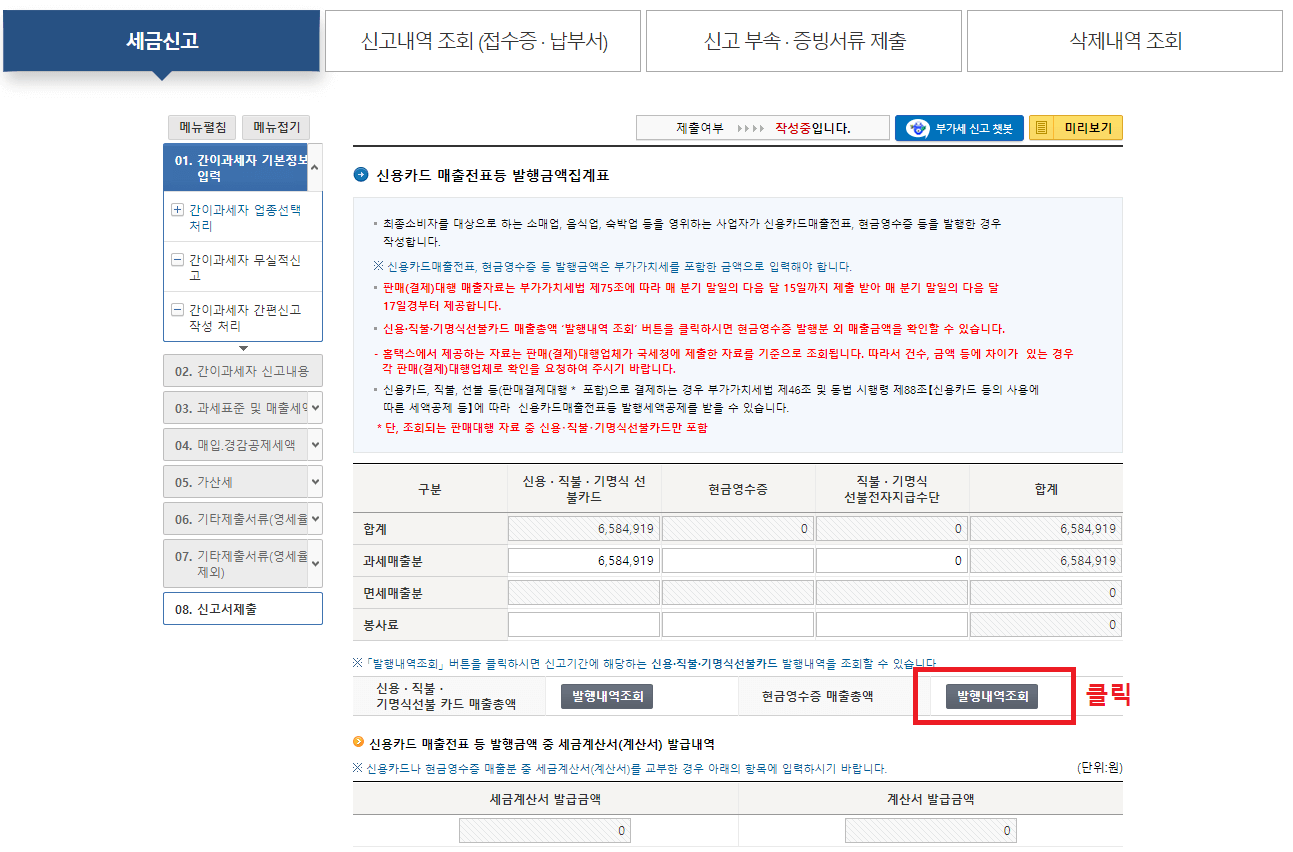Switch to 신고내역 조회 (접수증·납부서) tab
Image resolution: width=1293 pixels, height=852 pixels.
click(483, 40)
